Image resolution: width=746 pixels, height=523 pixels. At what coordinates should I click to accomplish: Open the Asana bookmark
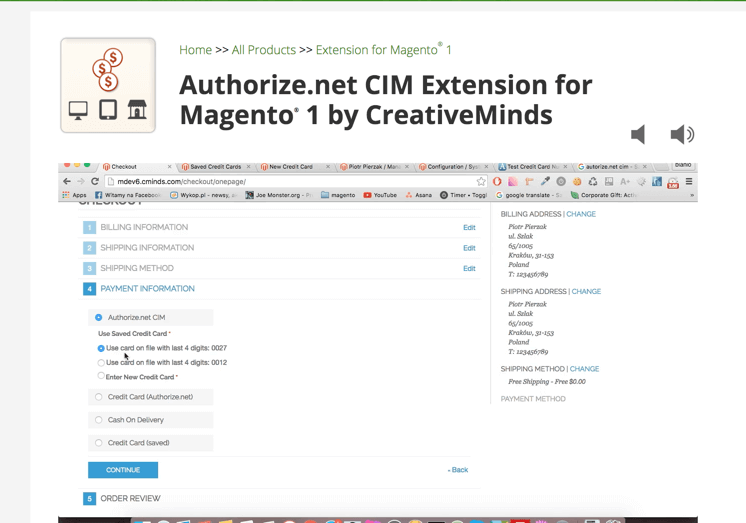click(418, 195)
